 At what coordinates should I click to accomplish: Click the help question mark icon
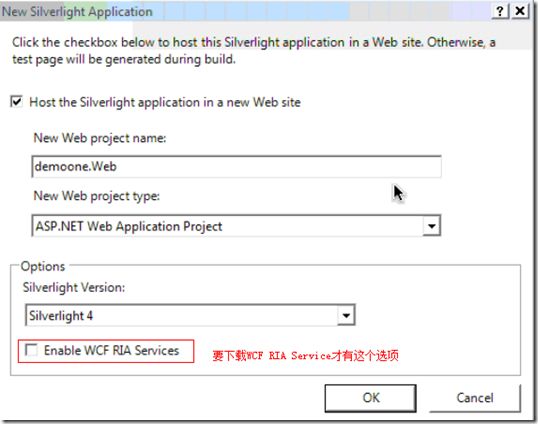click(500, 11)
